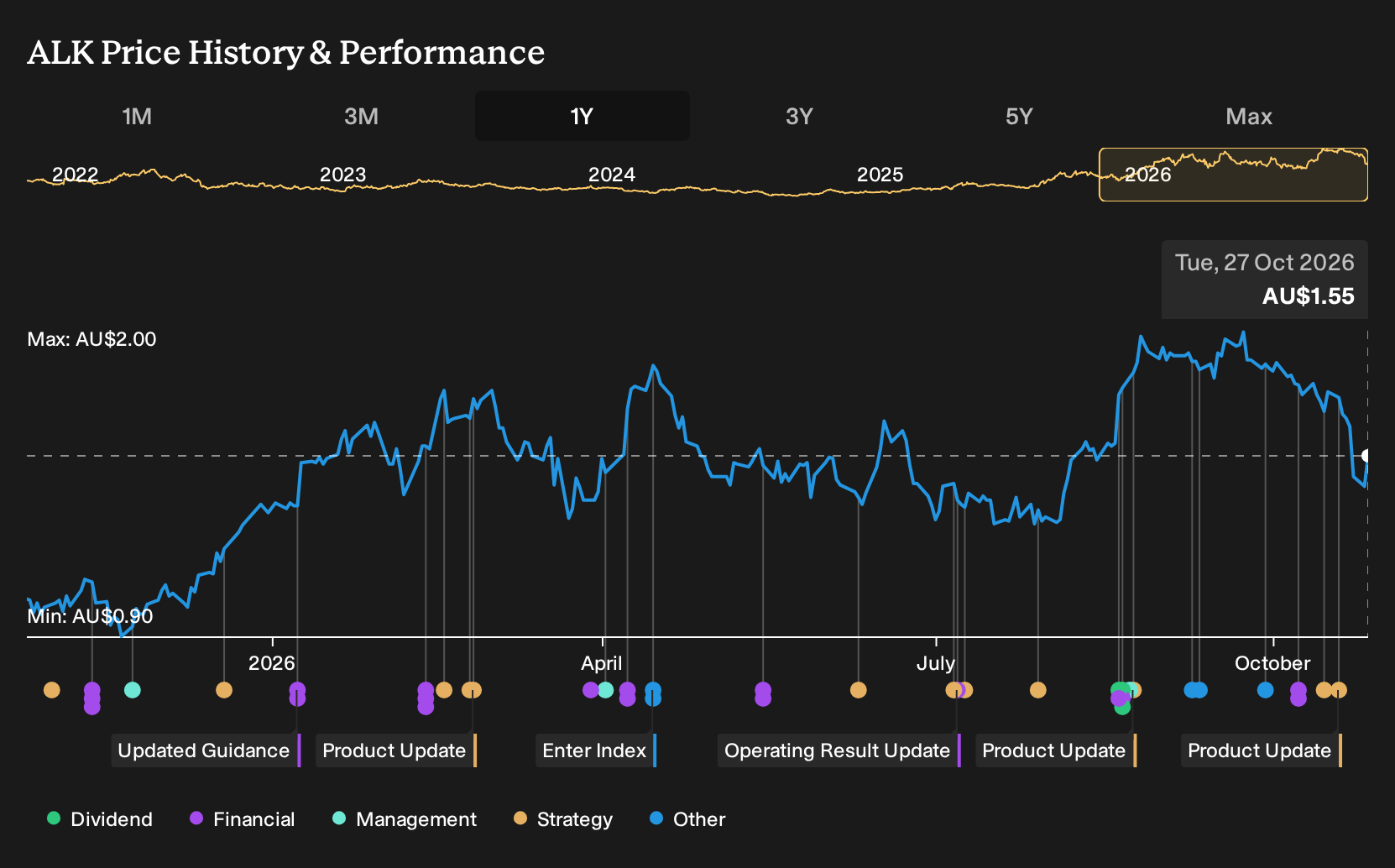The image size is (1395, 868).
Task: Open Product Update label beside Updated Guidance
Action: [x=396, y=750]
